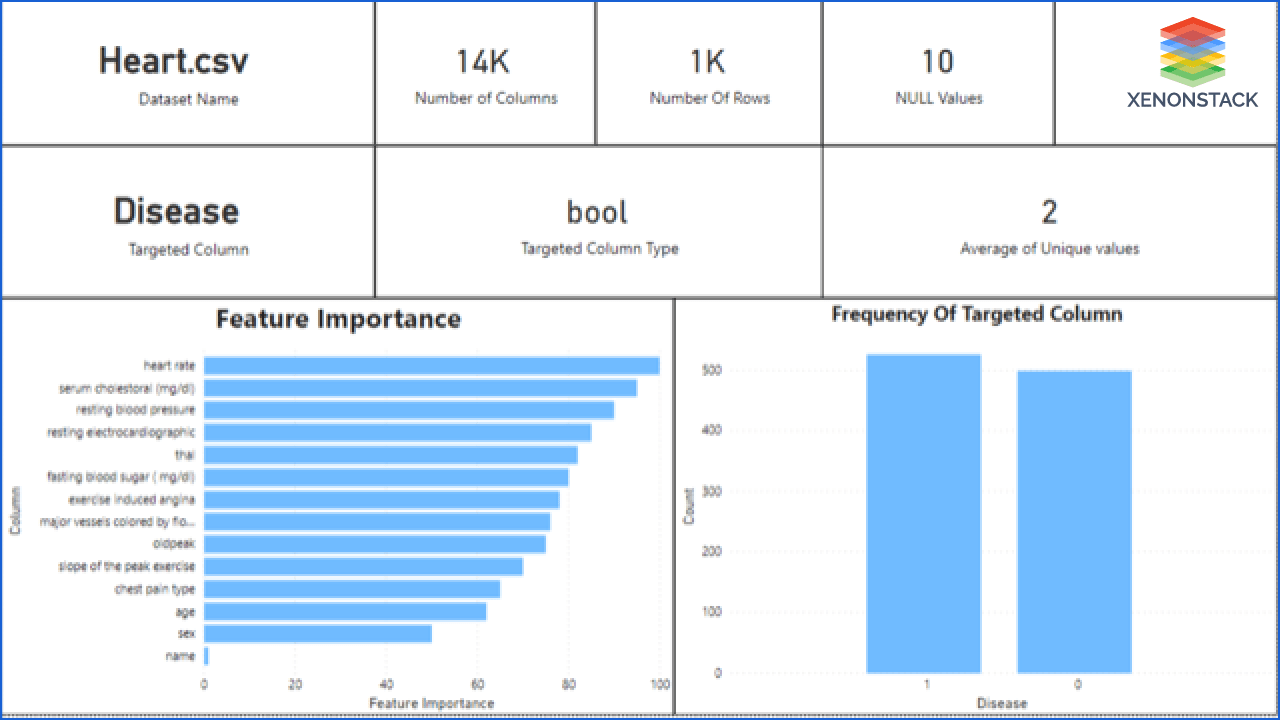Click the 'Disease' x-axis title under frequency chart
This screenshot has width=1280, height=720.
(x=1001, y=703)
